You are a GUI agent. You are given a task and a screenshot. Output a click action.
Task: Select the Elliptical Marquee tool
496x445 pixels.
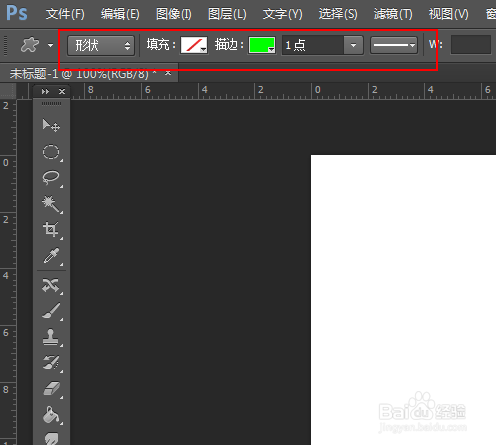pos(51,152)
